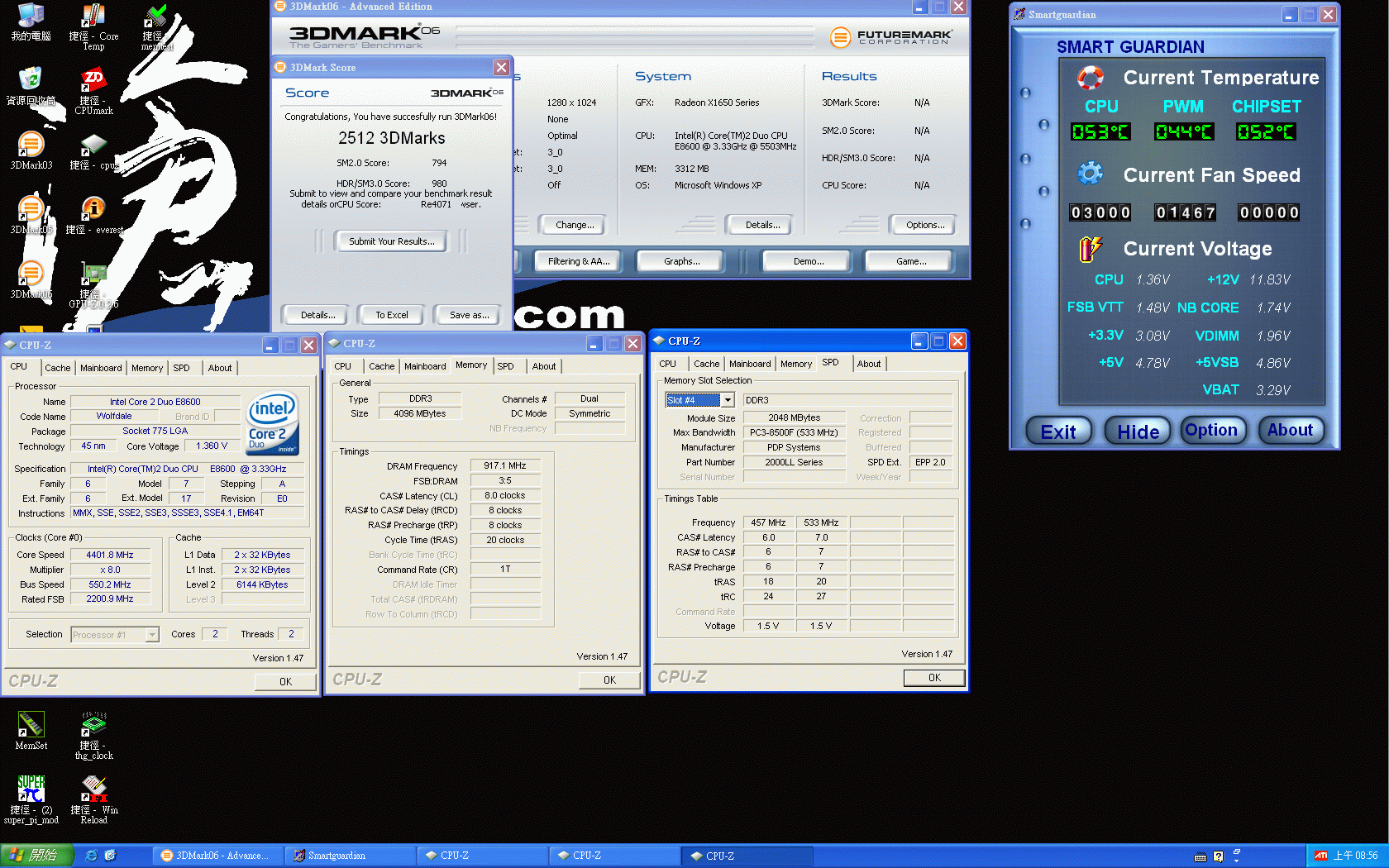Click the Current Fan Speed gear icon
Viewport: 1389px width, 868px height.
tap(1091, 174)
